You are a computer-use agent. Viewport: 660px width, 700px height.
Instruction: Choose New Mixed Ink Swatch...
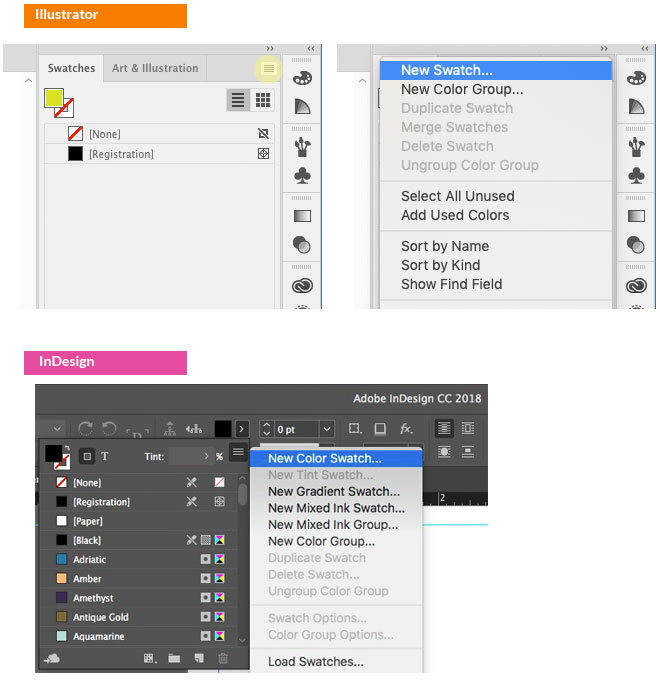click(x=336, y=508)
